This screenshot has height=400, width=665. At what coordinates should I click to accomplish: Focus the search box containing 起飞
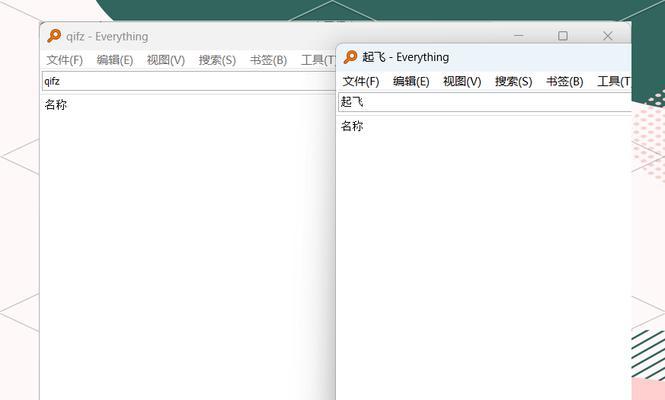(485, 102)
